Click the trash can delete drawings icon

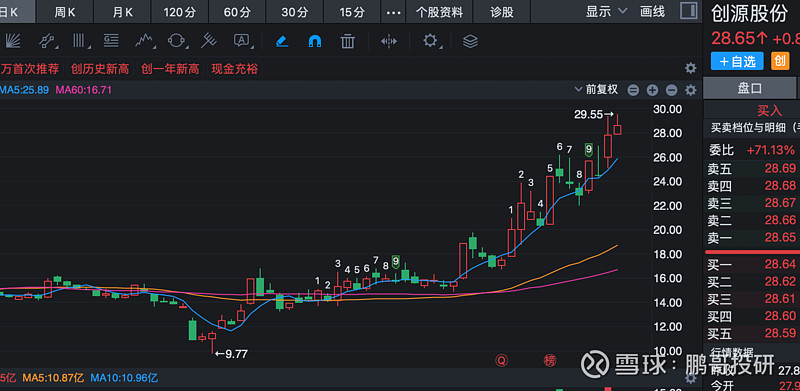347,41
